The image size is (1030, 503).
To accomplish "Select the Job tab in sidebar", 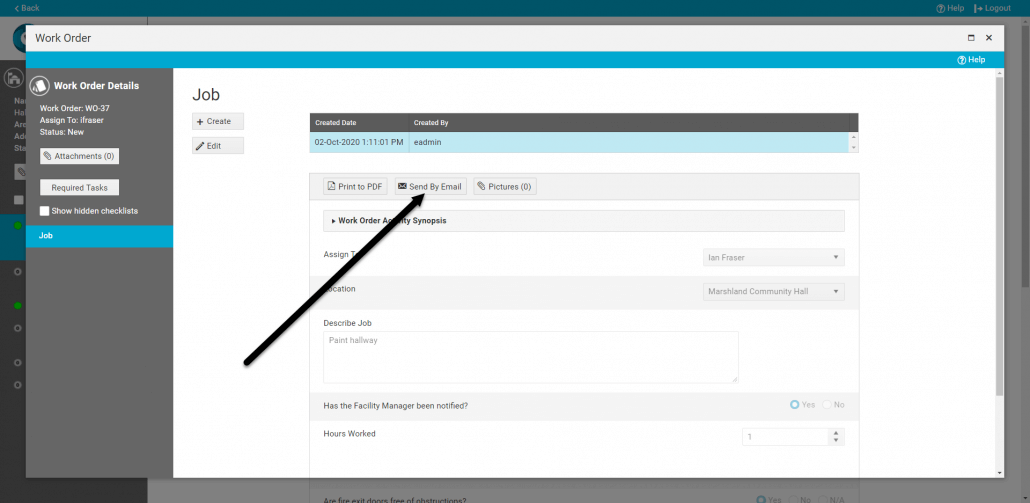I will coord(99,236).
